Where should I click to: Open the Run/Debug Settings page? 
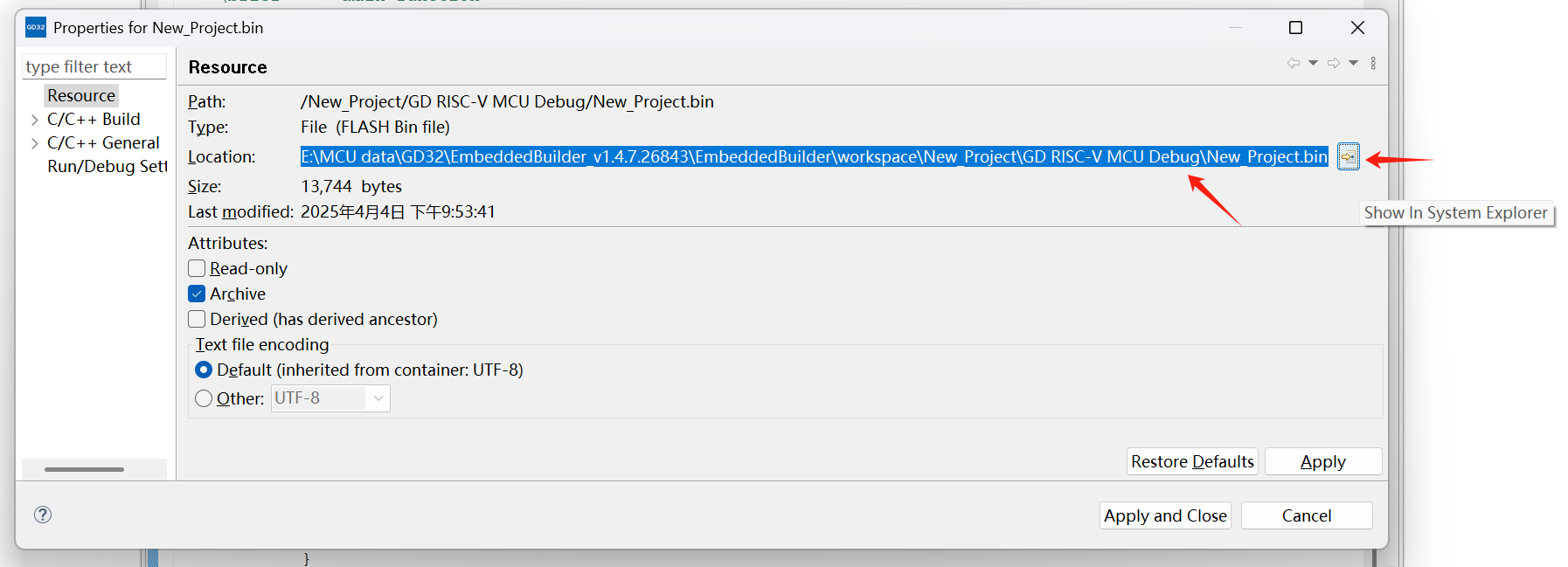[107, 167]
